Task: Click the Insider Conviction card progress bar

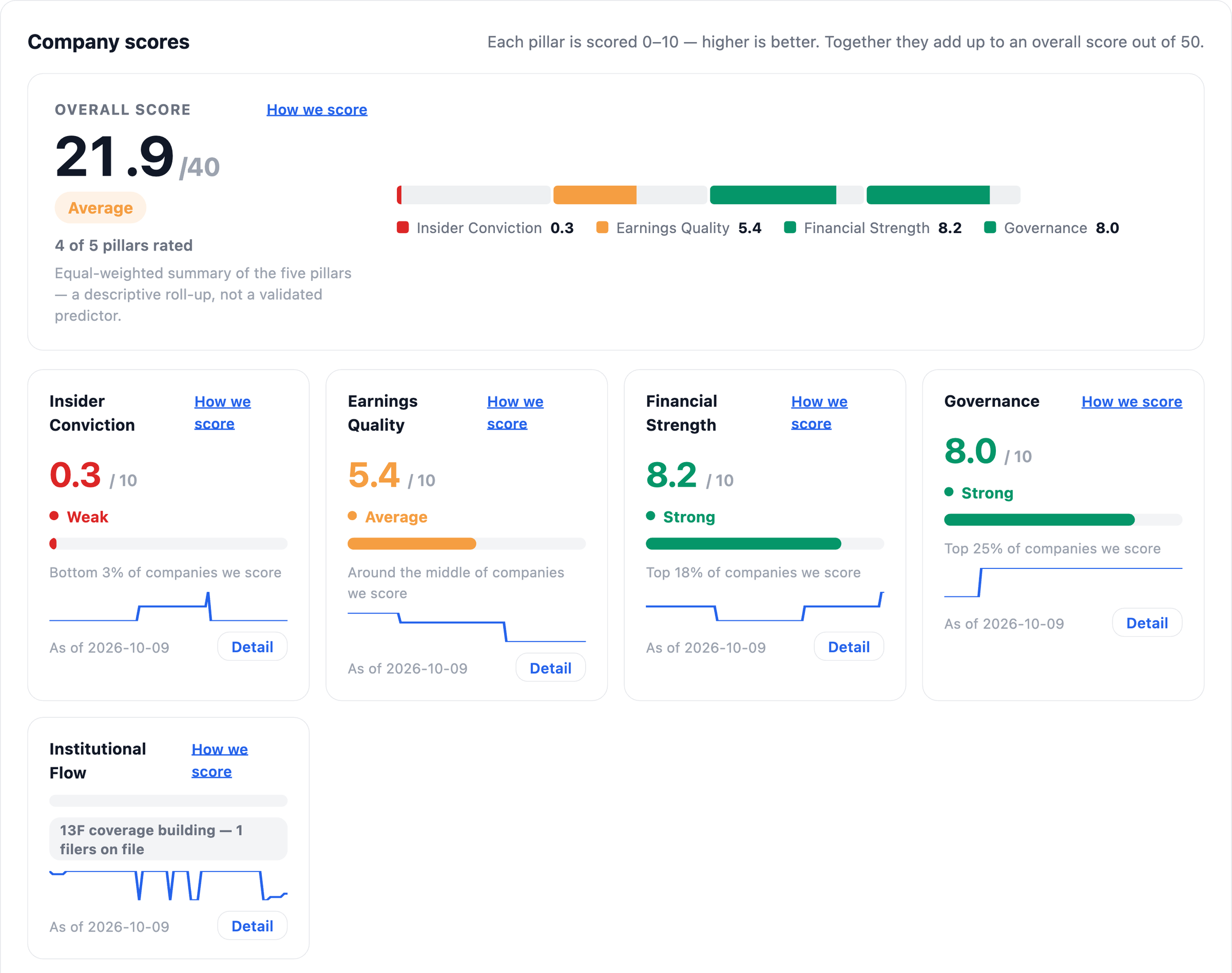Action: coord(168,543)
